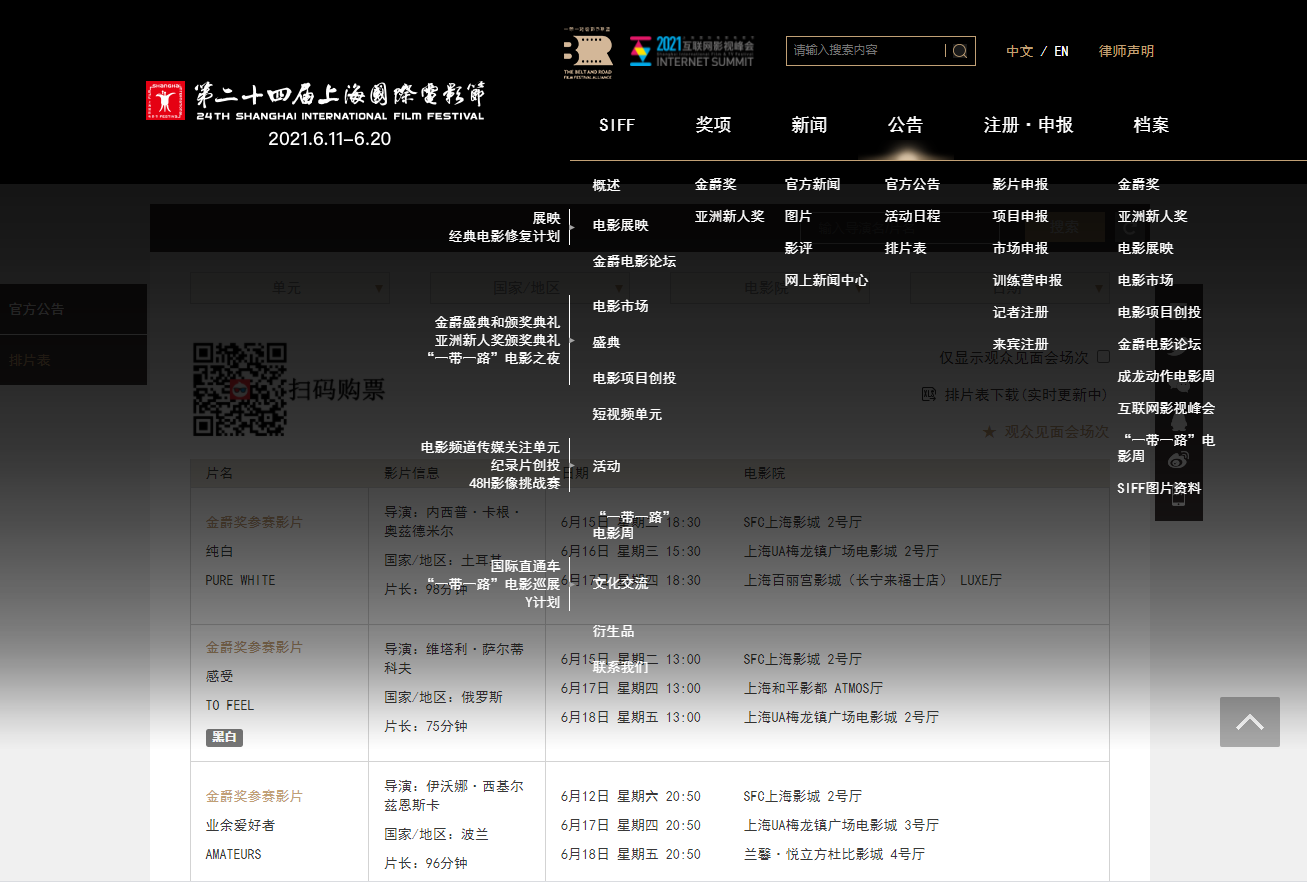Click the film title PURE WHITE
Image resolution: width=1307 pixels, height=885 pixels.
click(240, 580)
